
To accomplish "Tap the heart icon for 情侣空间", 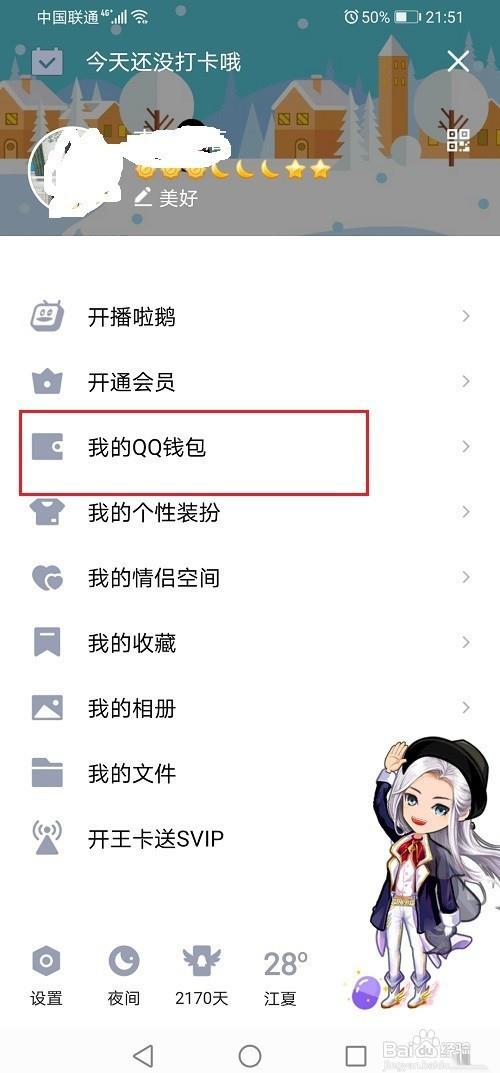I will pyautogui.click(x=47, y=578).
